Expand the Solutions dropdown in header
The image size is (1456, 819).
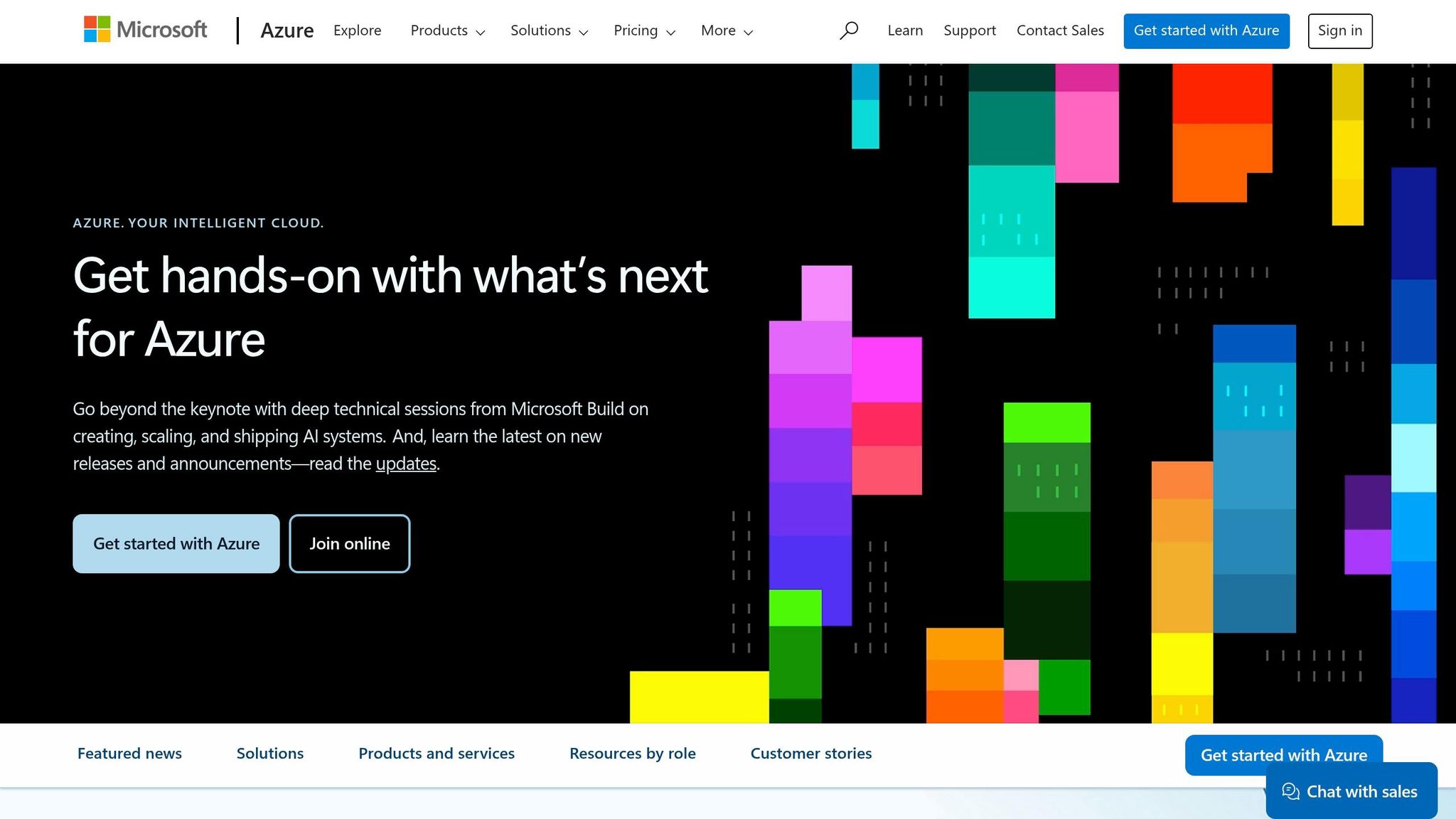pyautogui.click(x=550, y=31)
